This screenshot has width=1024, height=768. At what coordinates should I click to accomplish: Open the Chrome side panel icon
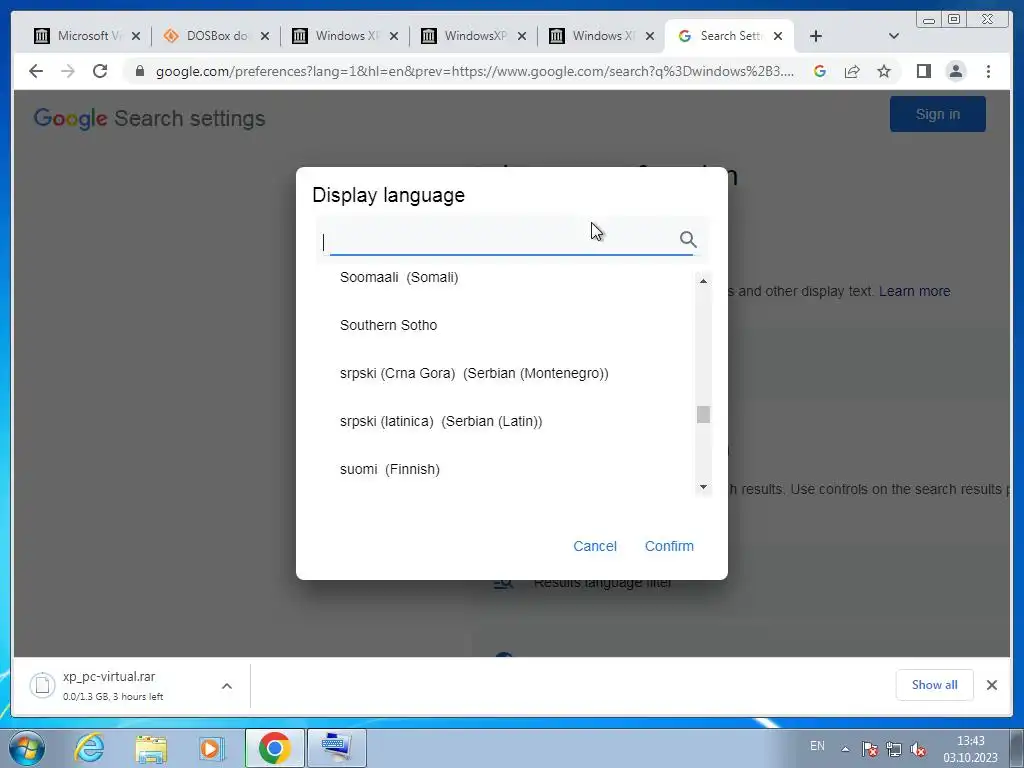point(923,71)
